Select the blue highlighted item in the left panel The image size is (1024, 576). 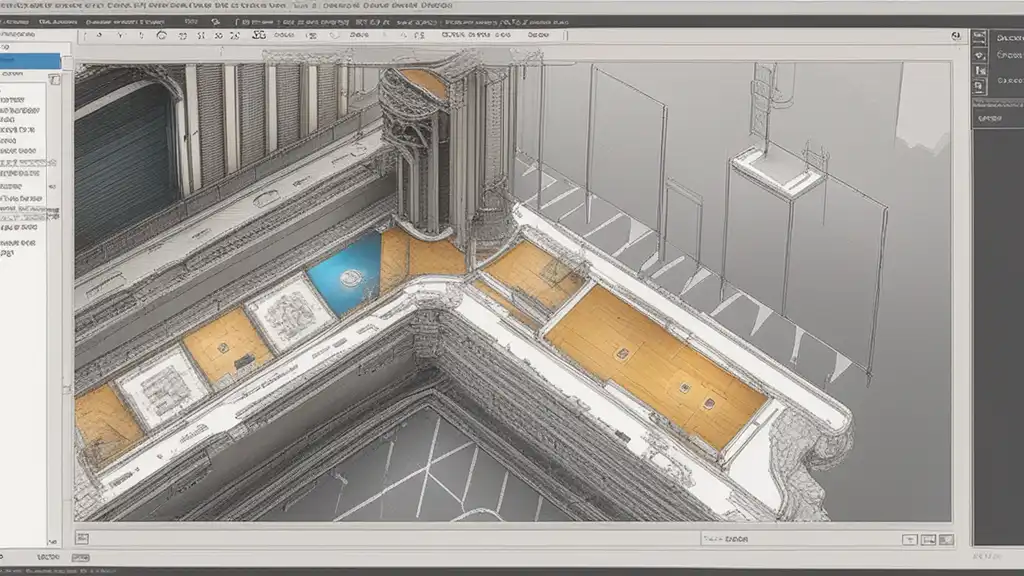(30, 61)
